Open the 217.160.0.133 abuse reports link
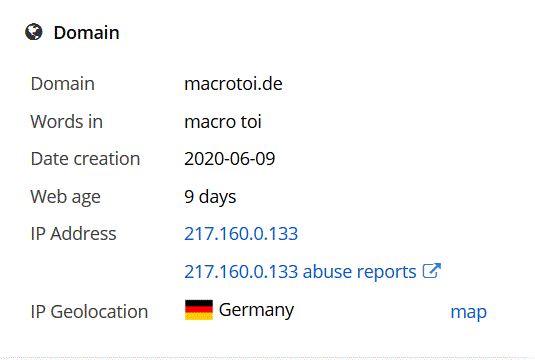The height and width of the screenshot is (360, 535). point(300,272)
